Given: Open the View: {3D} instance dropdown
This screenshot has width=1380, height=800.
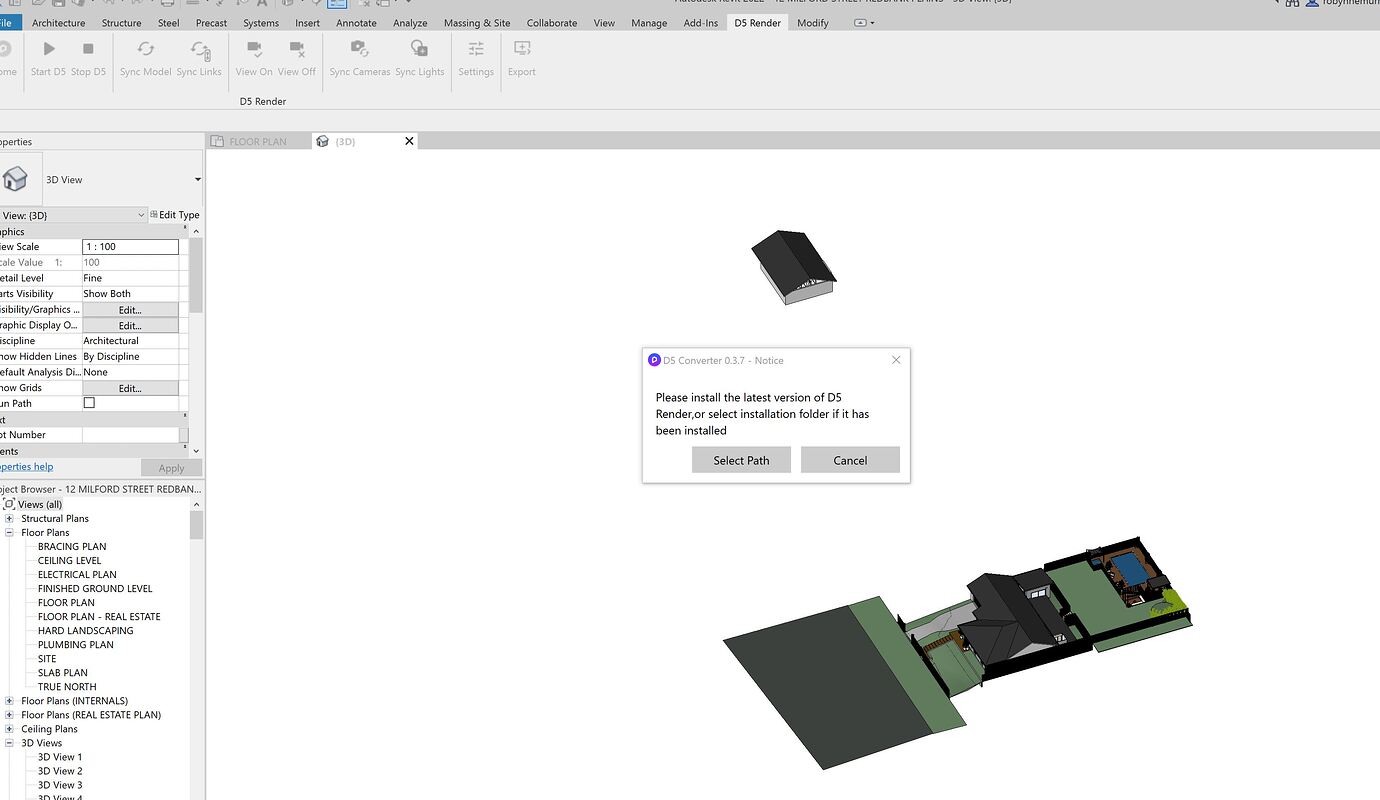Looking at the screenshot, I should pyautogui.click(x=141, y=215).
